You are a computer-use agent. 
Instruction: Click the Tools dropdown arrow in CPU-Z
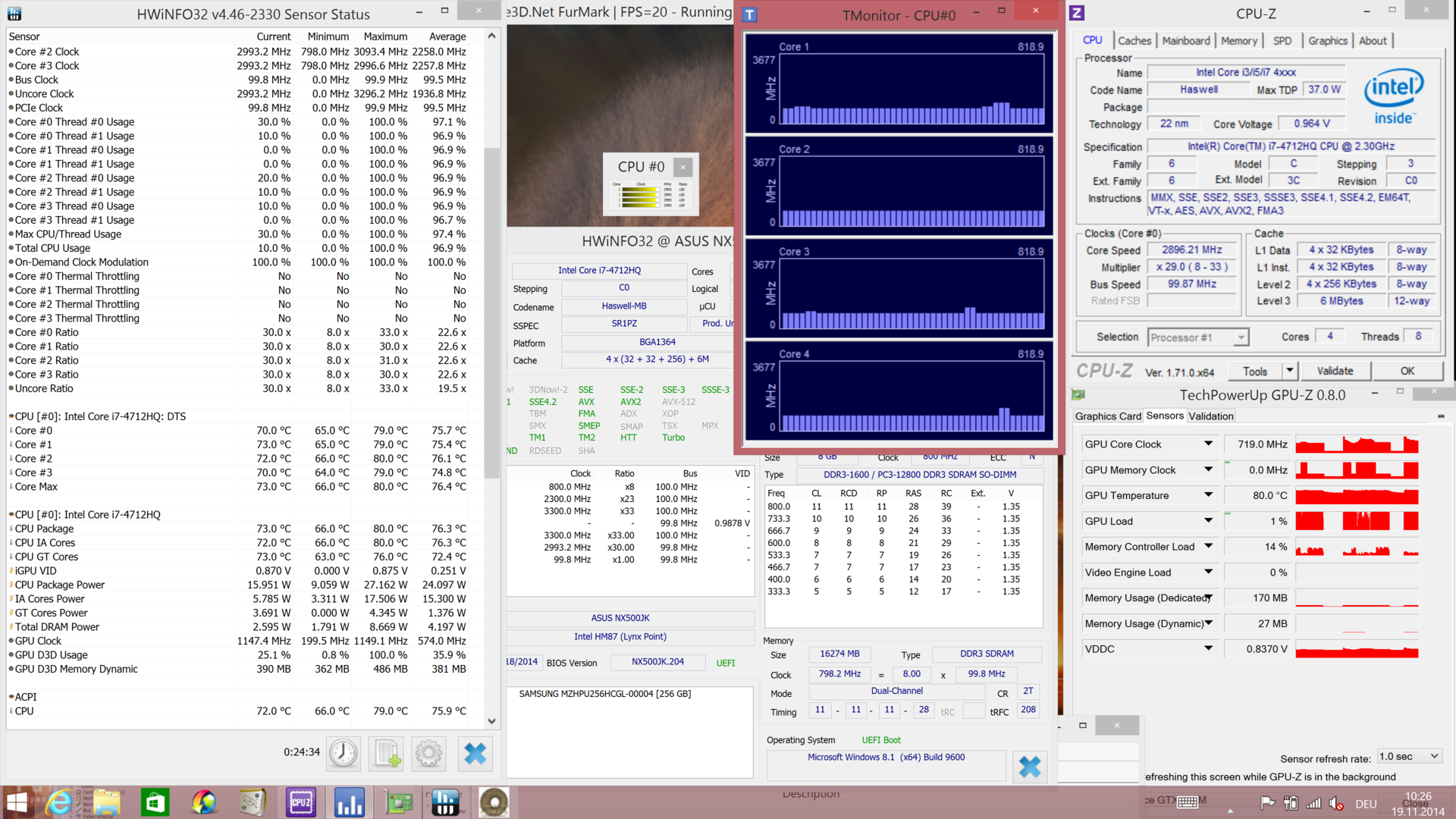pyautogui.click(x=1289, y=371)
